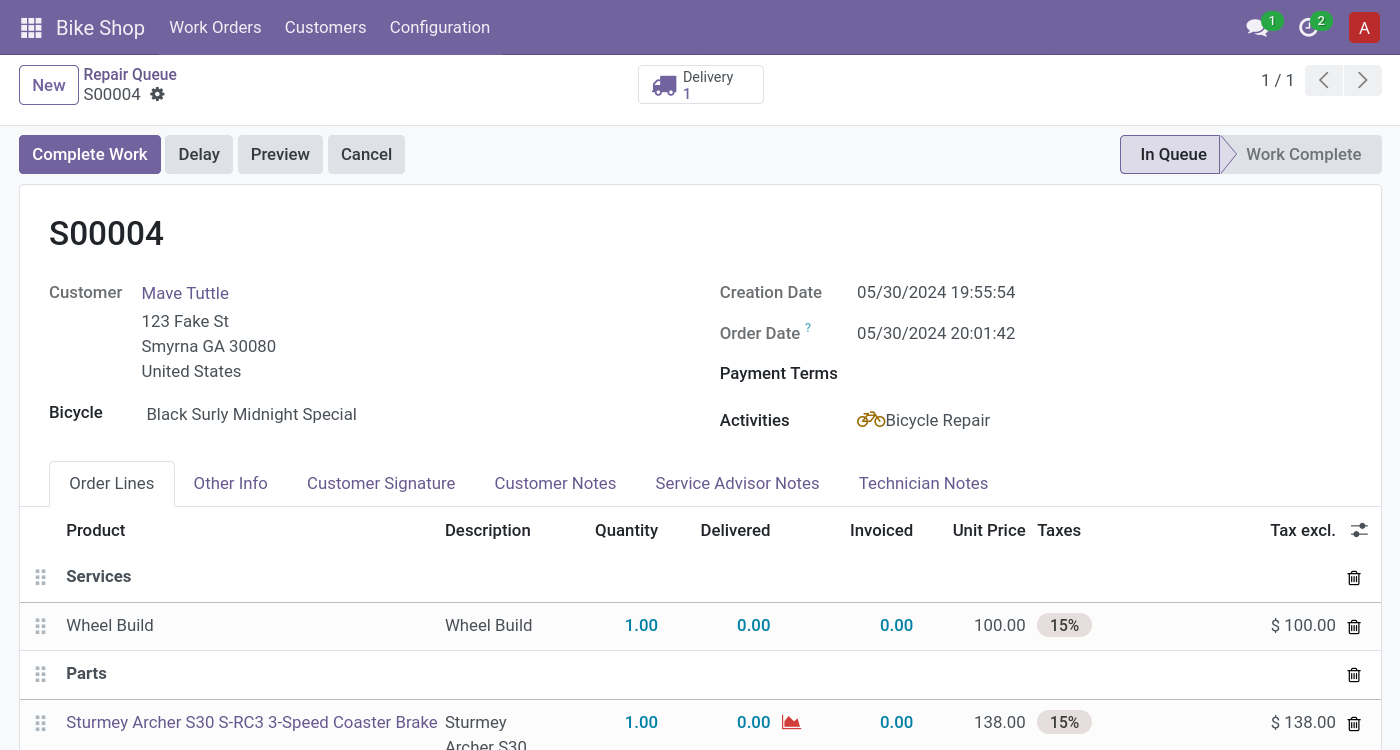Switch to the Customer Signature tab

[x=380, y=484]
